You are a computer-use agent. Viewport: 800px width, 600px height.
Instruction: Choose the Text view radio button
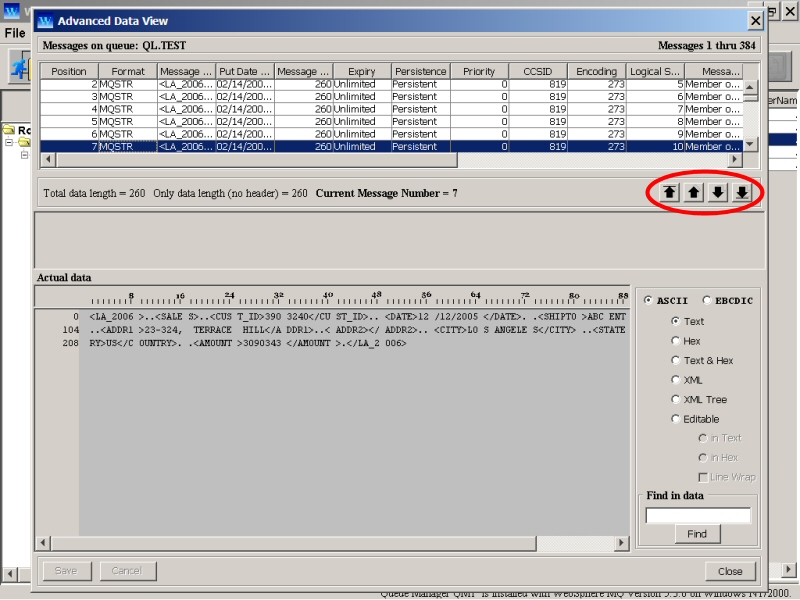tap(676, 321)
